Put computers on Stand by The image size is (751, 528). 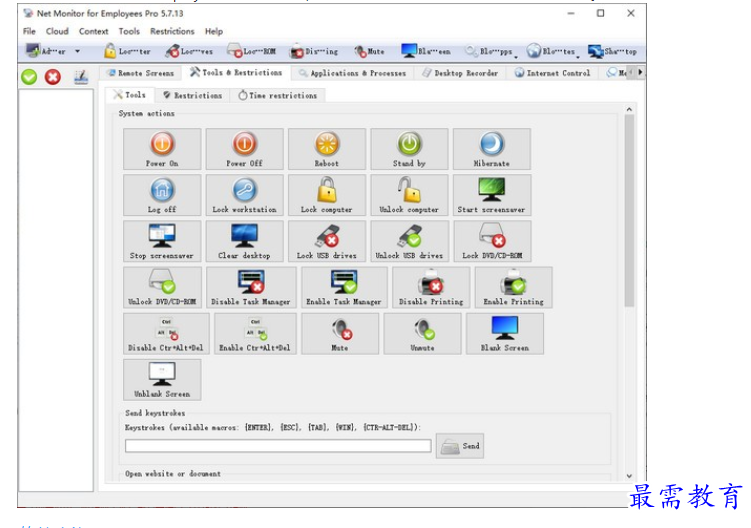click(x=409, y=149)
